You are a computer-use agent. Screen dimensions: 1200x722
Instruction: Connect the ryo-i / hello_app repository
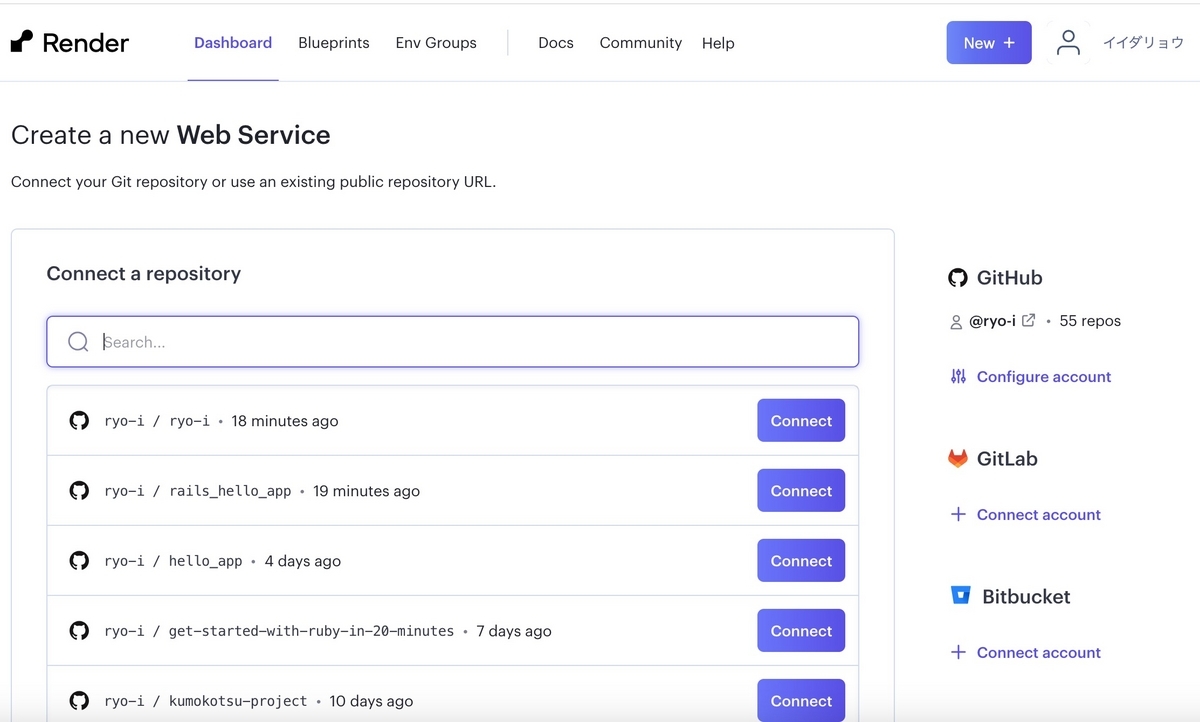(801, 561)
